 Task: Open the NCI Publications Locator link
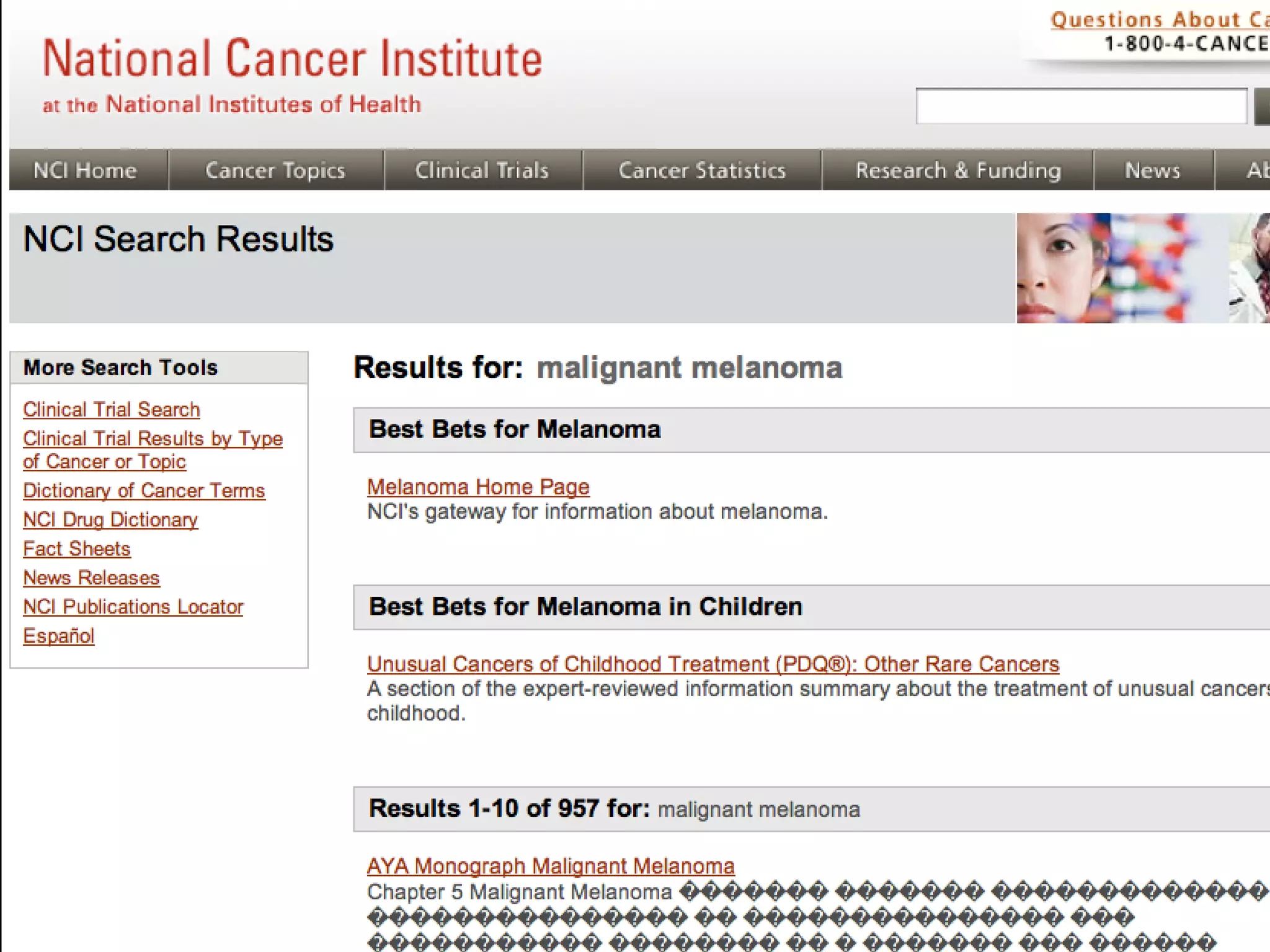(x=133, y=607)
